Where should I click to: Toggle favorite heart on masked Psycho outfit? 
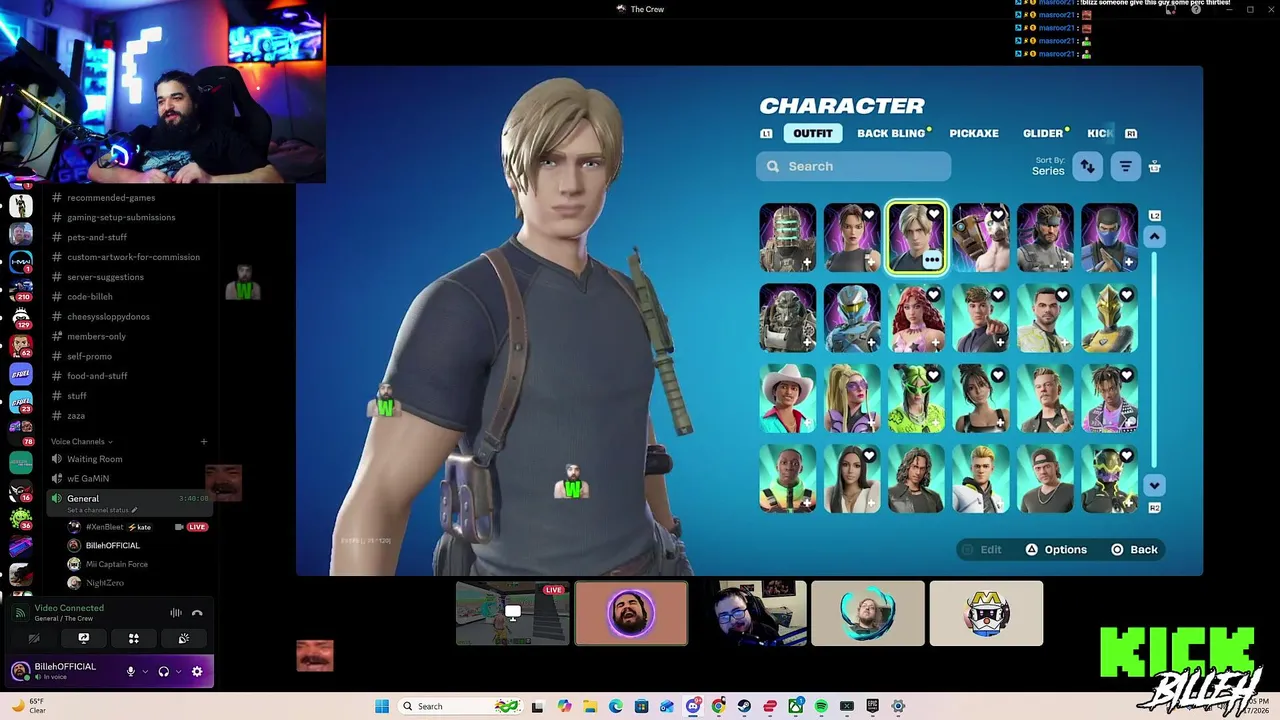(998, 215)
